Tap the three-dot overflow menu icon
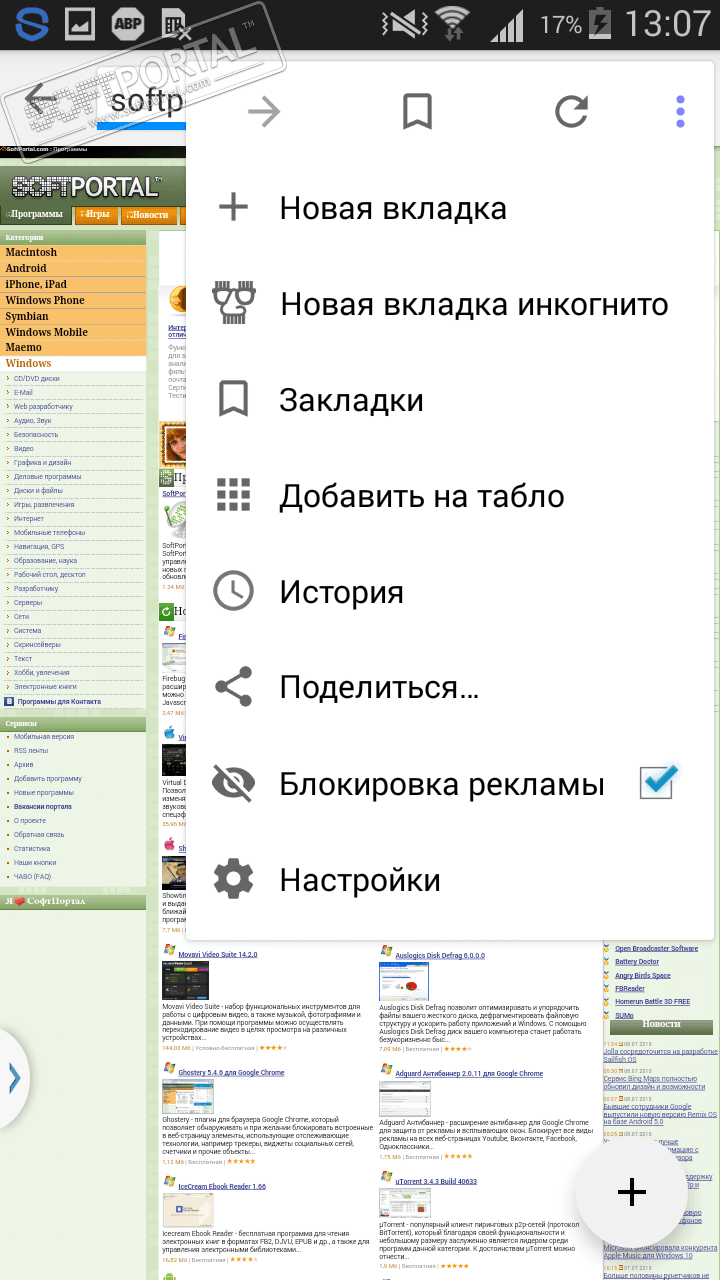The height and width of the screenshot is (1280, 720). coord(680,111)
